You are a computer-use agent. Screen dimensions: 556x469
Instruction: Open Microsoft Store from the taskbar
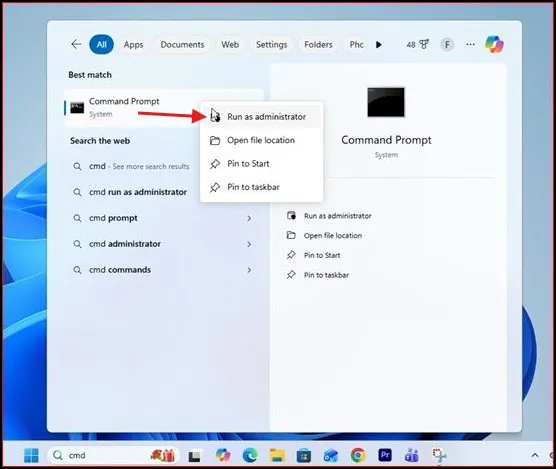point(304,456)
